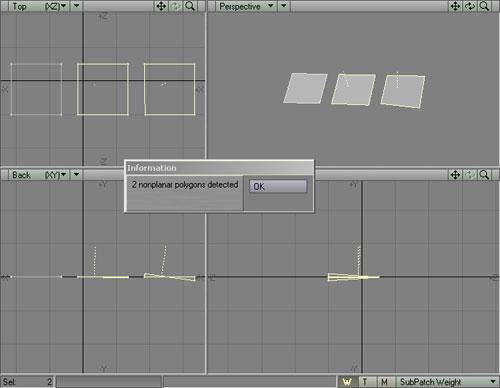
Task: Click the Top viewport rotate icon
Action: (x=176, y=6)
